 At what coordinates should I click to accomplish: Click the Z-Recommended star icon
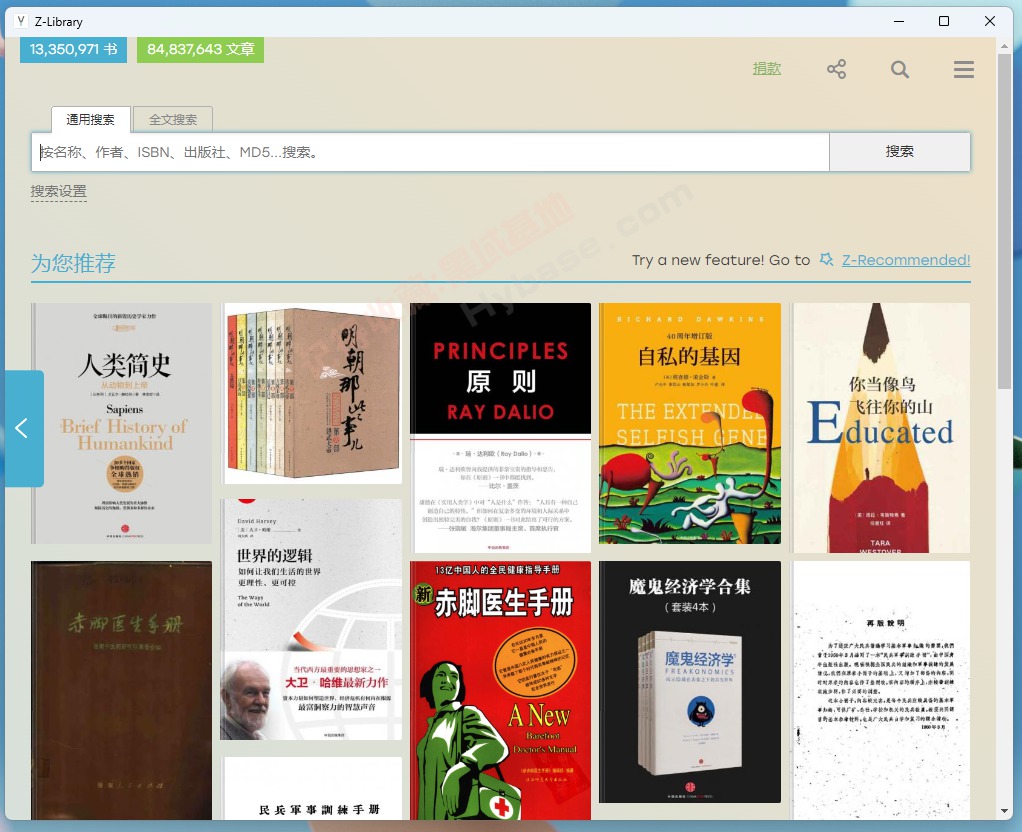pyautogui.click(x=826, y=260)
